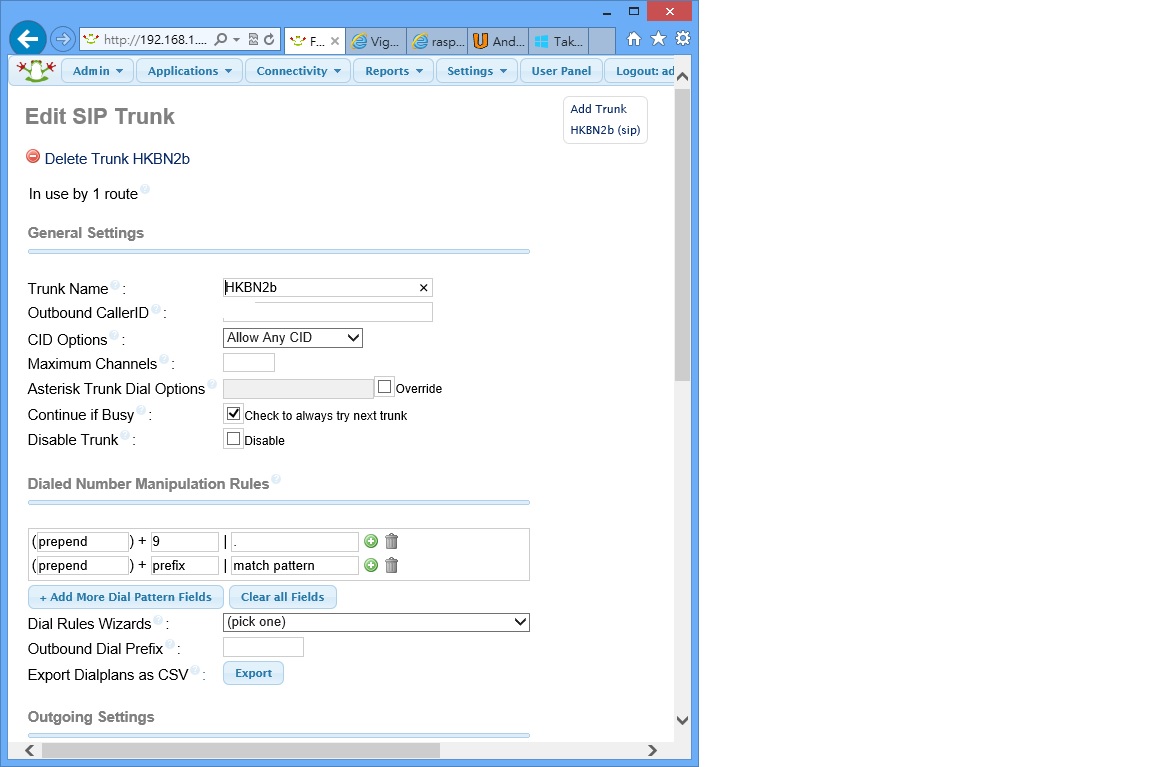Enable the Override dial options checkbox

[385, 387]
